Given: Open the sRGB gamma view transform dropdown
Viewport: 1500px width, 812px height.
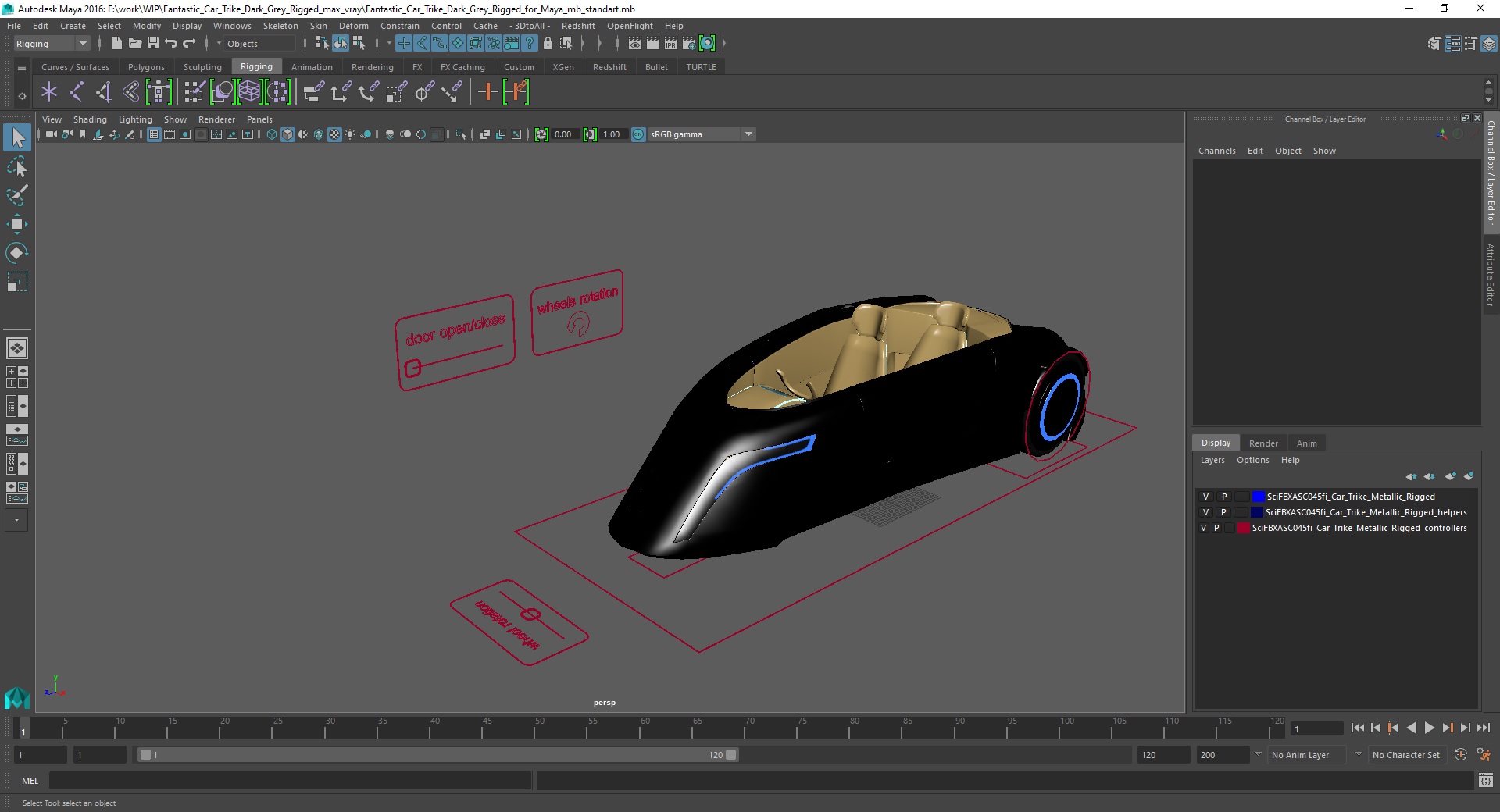Looking at the screenshot, I should (702, 134).
